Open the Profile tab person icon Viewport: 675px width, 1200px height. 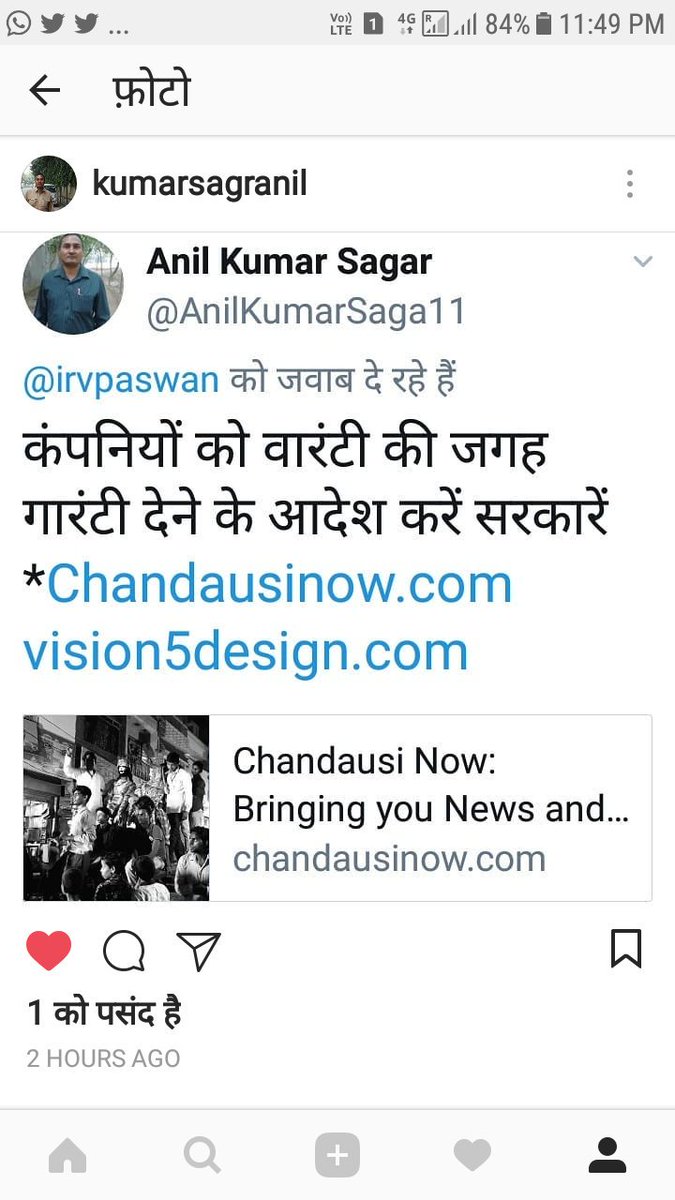click(607, 1155)
